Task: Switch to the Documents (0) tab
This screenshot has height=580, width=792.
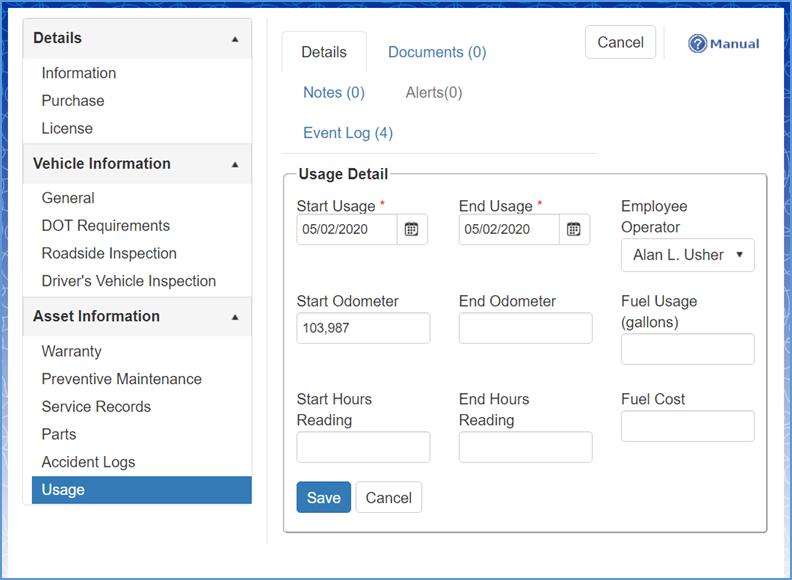Action: tap(437, 52)
